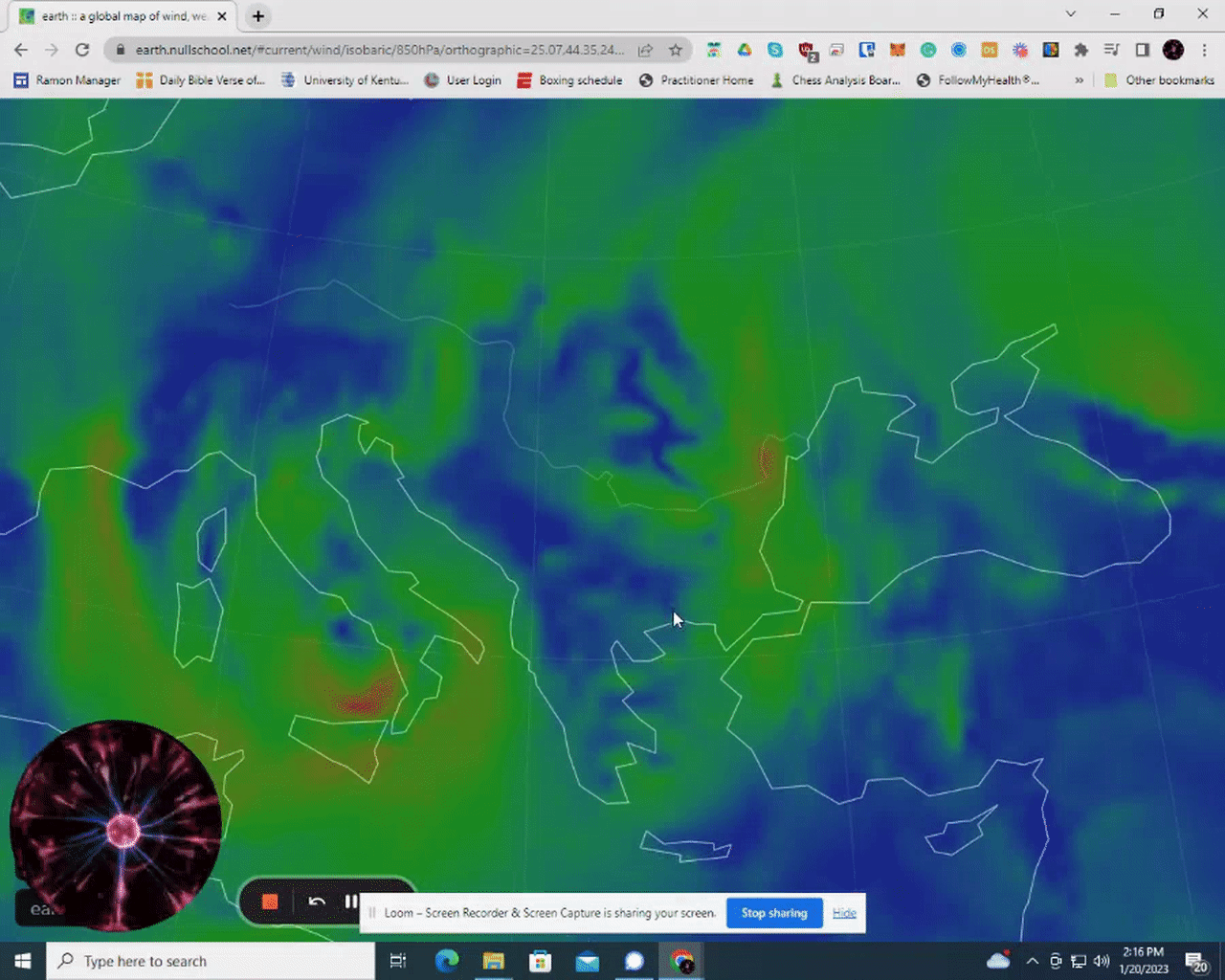Open the MetaMask fox extension
This screenshot has width=1225, height=980.
[x=898, y=50]
